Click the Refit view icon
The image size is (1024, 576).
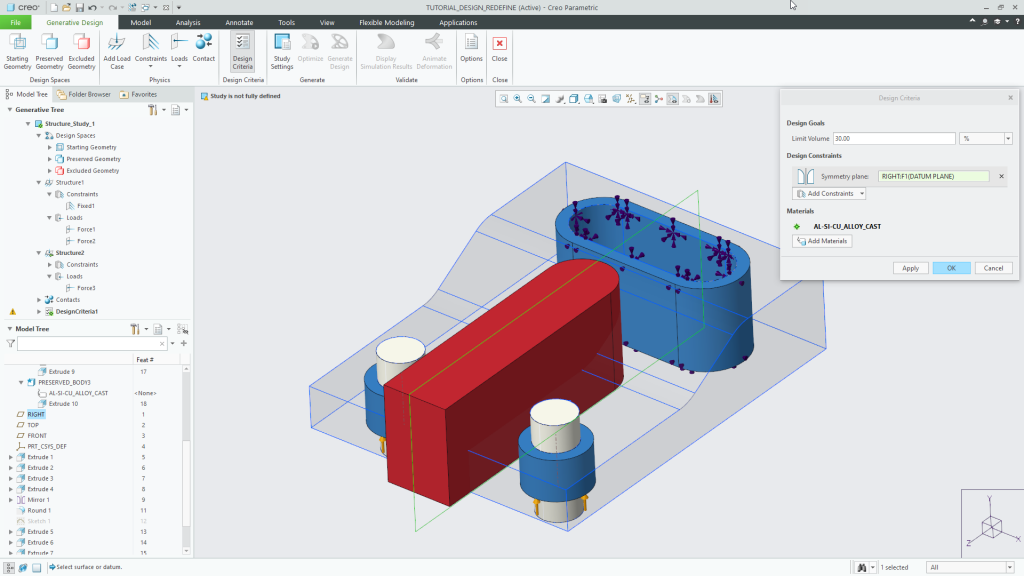(504, 99)
